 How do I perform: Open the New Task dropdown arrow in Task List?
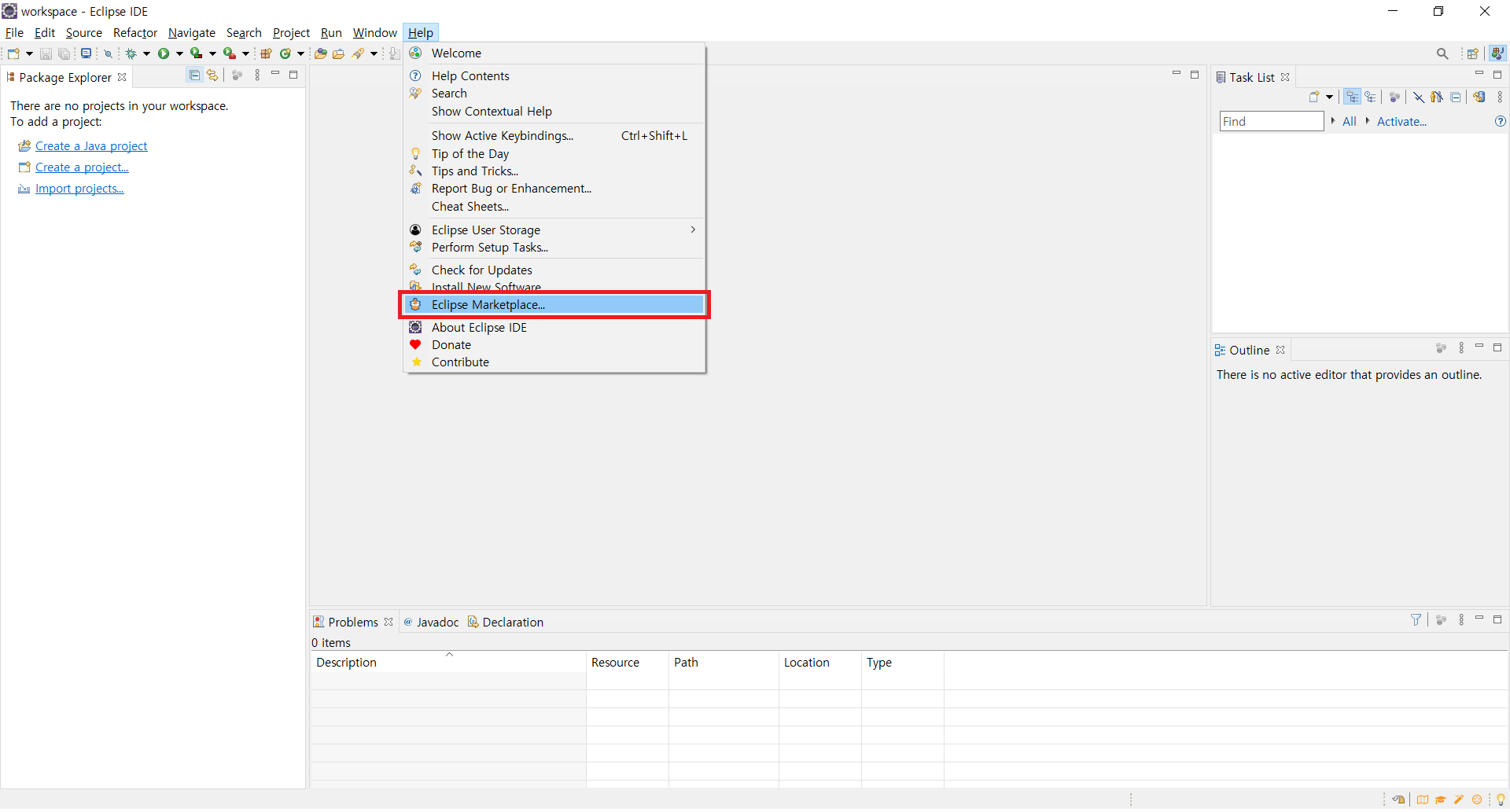1329,97
